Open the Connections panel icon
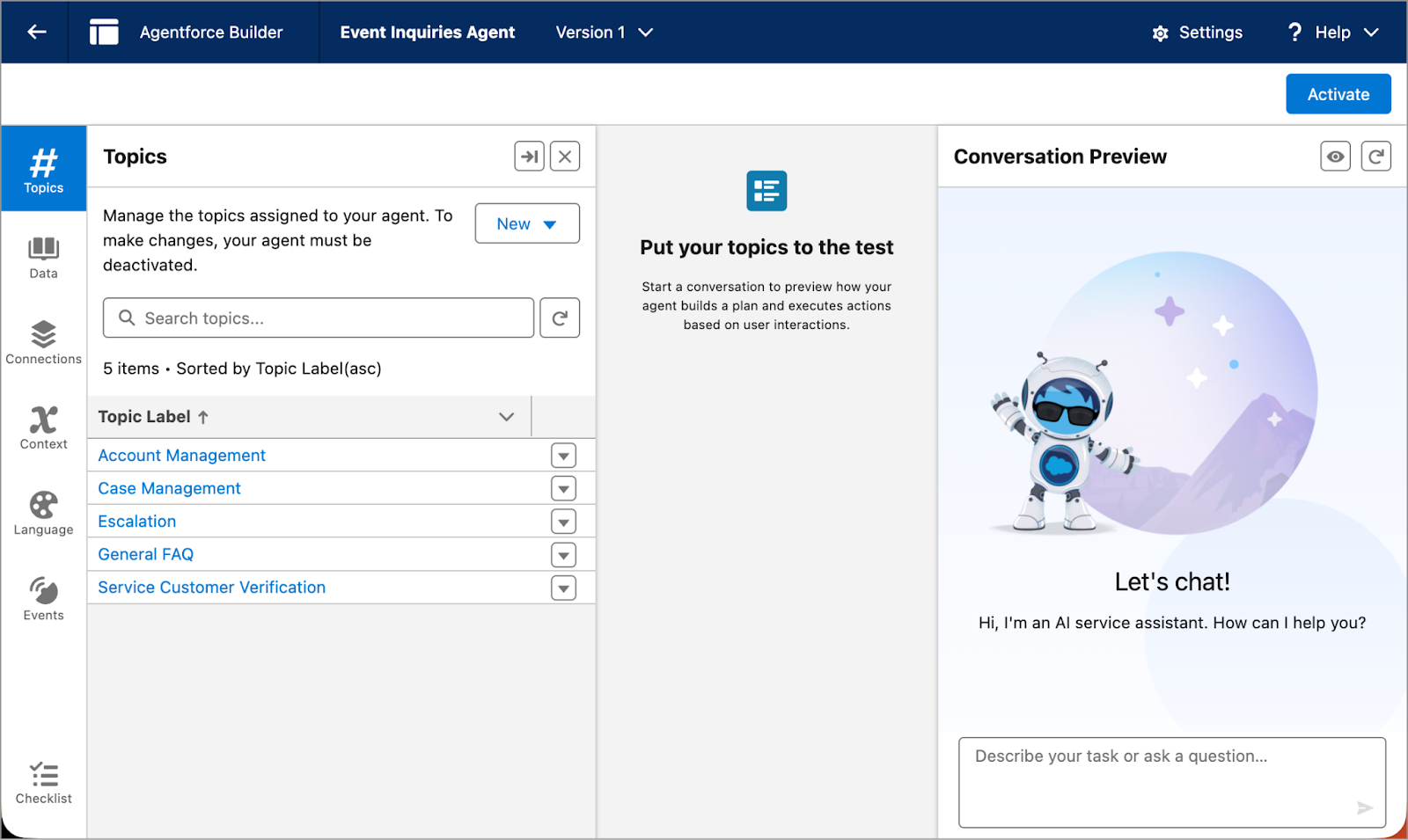Screen dimensions: 1408x840 (x=42, y=341)
